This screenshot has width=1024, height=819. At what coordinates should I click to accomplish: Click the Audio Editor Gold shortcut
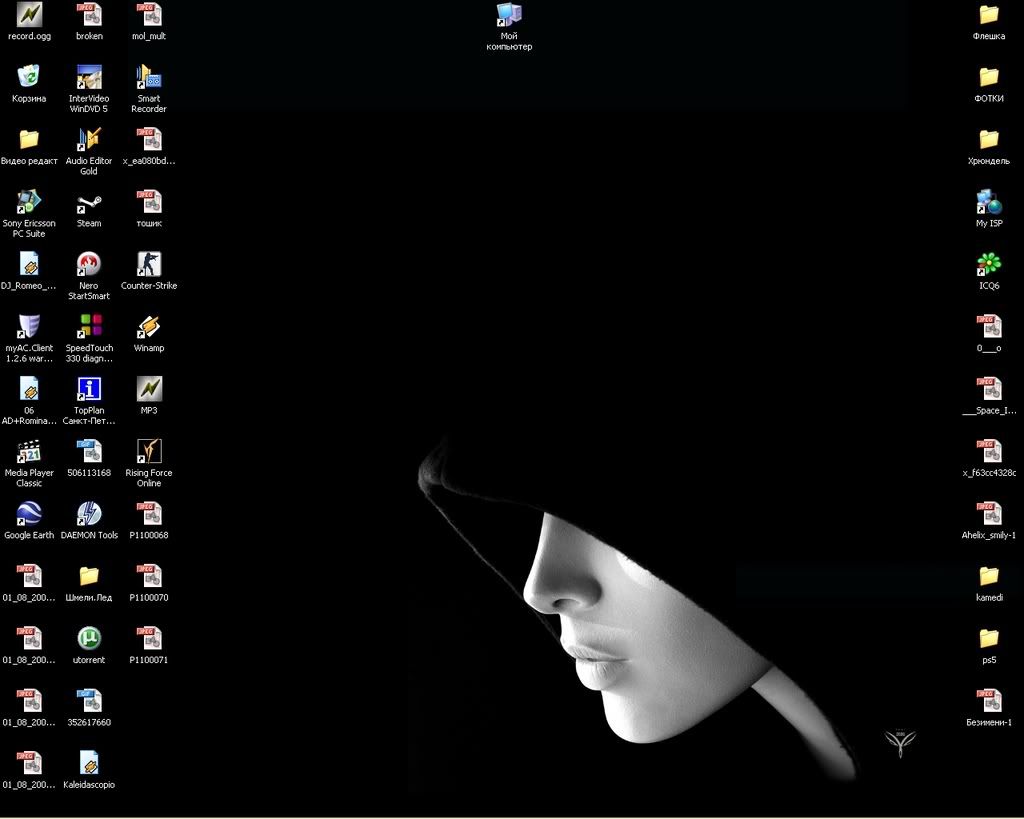89,140
